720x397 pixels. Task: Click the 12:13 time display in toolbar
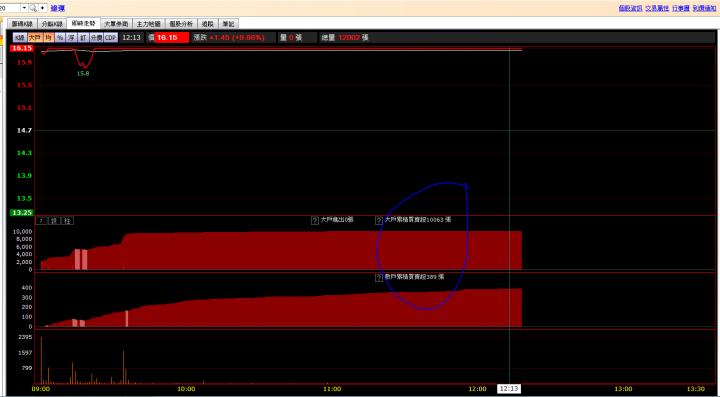click(132, 38)
